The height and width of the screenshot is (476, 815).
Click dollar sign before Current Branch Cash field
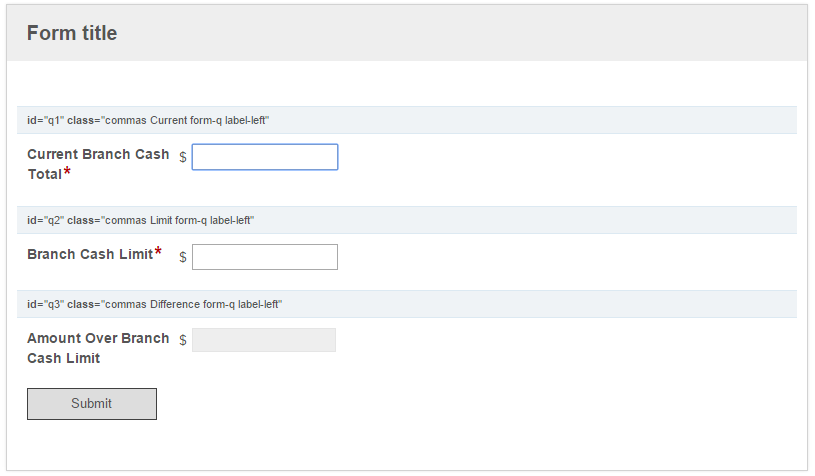(x=183, y=157)
